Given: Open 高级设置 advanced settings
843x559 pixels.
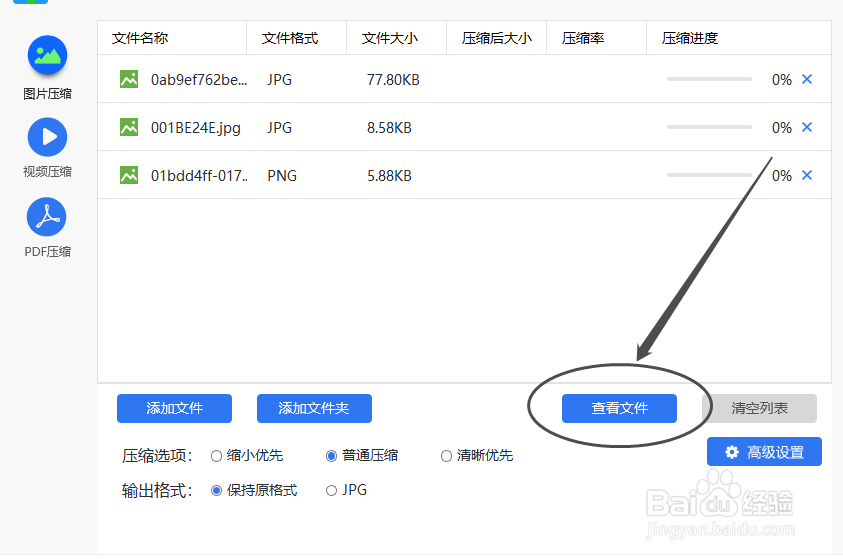Looking at the screenshot, I should tap(764, 452).
